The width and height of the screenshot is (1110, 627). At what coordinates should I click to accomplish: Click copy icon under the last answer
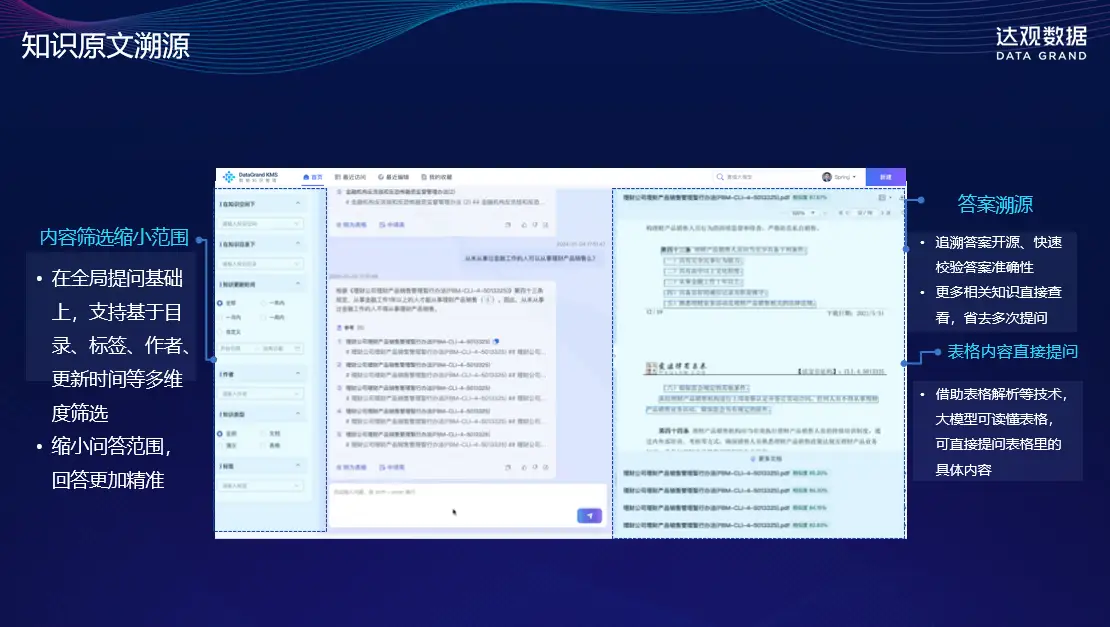click(508, 467)
